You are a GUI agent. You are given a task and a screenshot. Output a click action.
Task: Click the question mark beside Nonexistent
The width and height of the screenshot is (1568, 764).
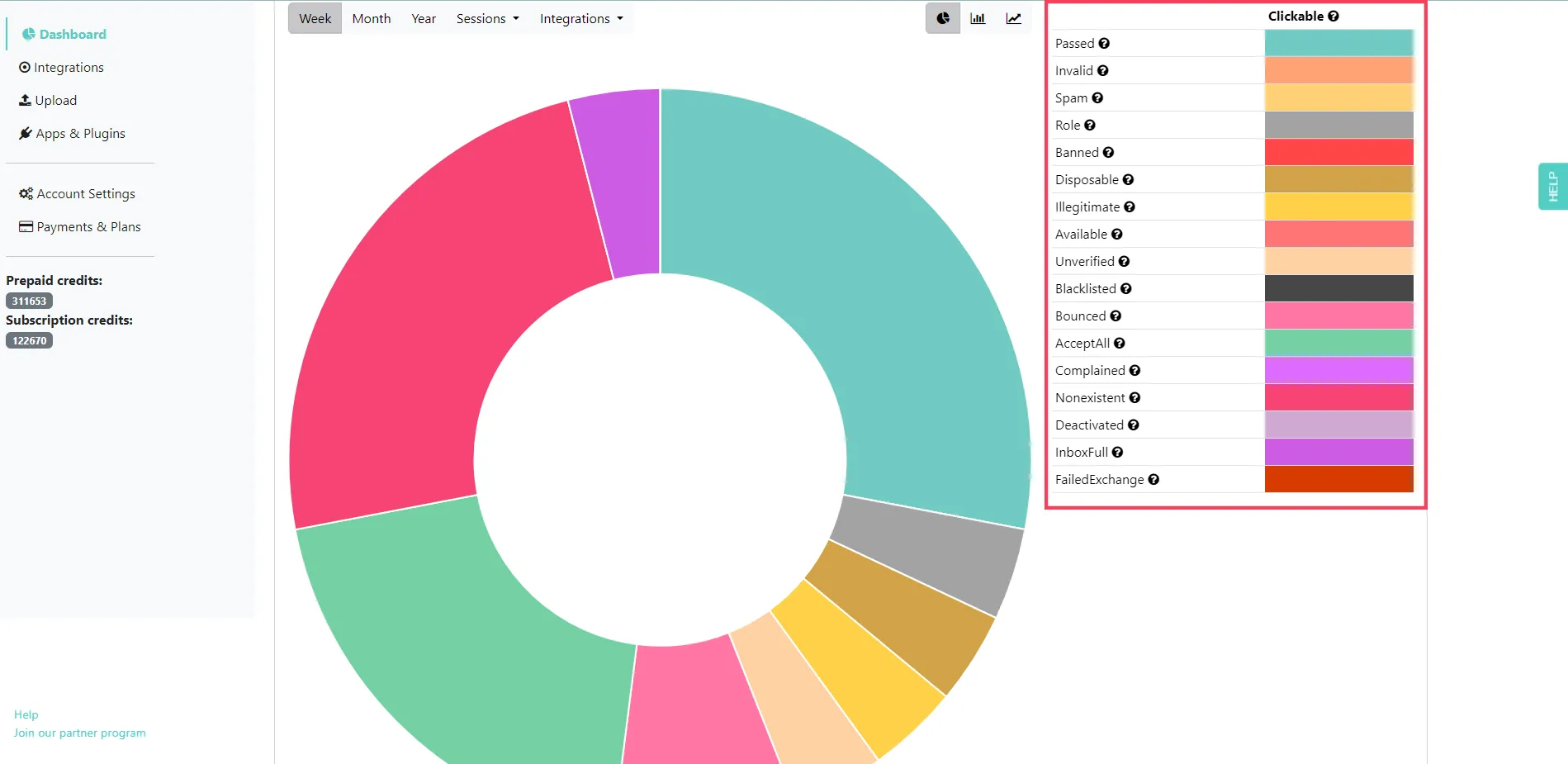point(1135,398)
